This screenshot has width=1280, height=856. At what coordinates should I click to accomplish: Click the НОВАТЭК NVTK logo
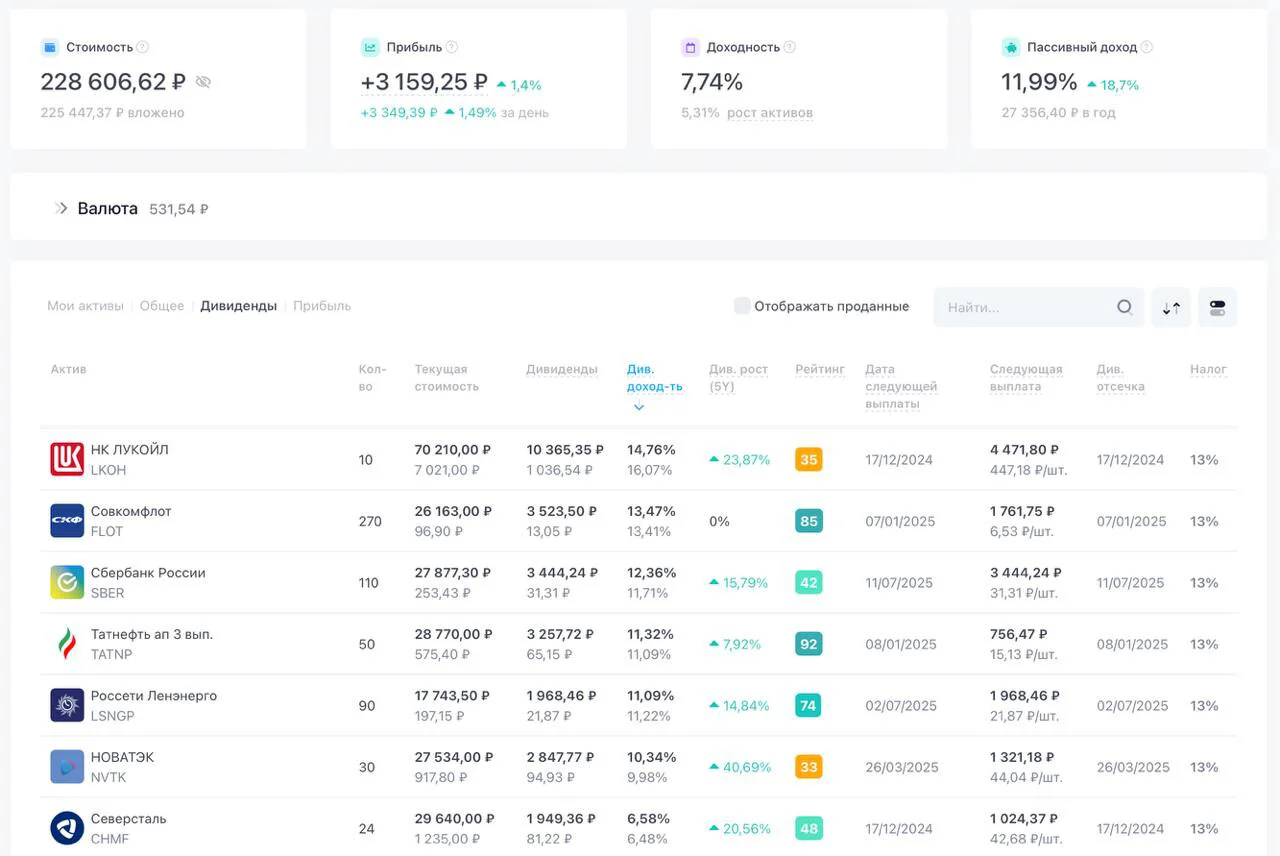point(67,767)
